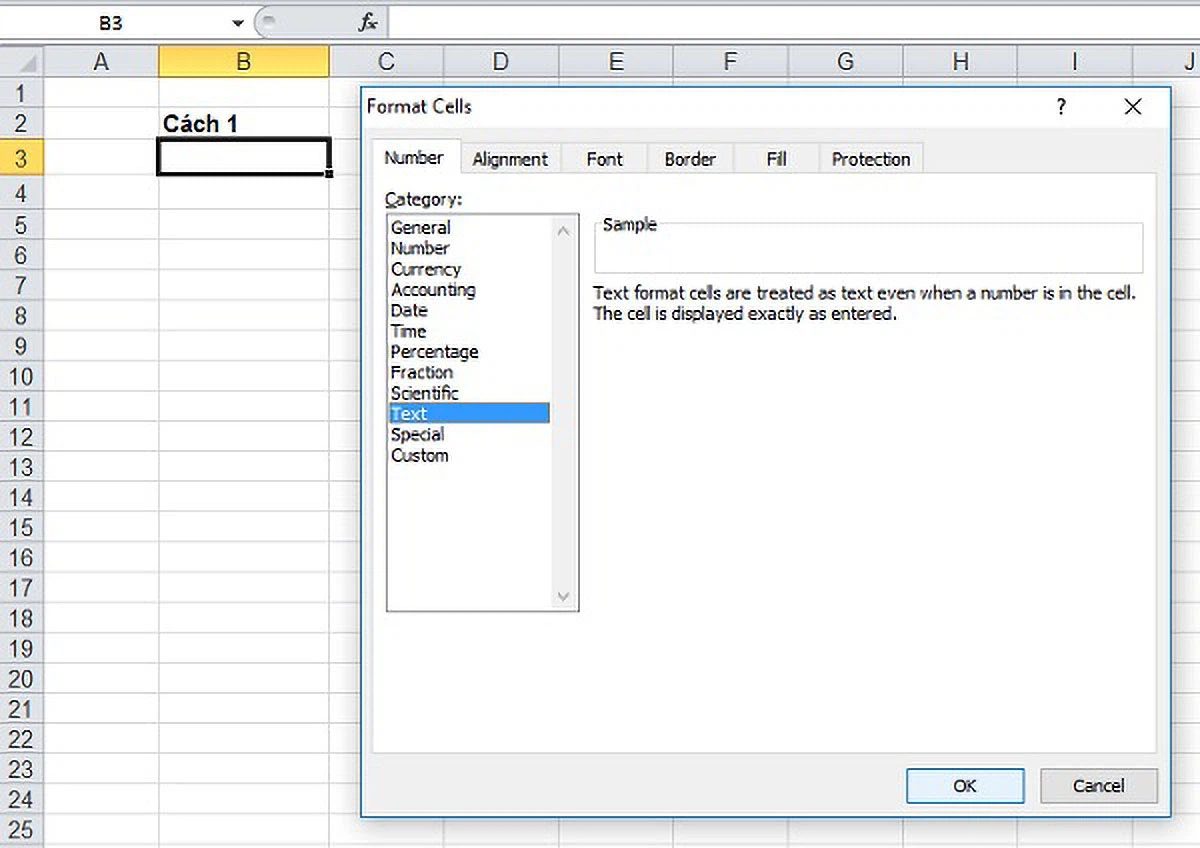Open the Font tab
Viewport: 1200px width, 848px height.
[x=603, y=158]
